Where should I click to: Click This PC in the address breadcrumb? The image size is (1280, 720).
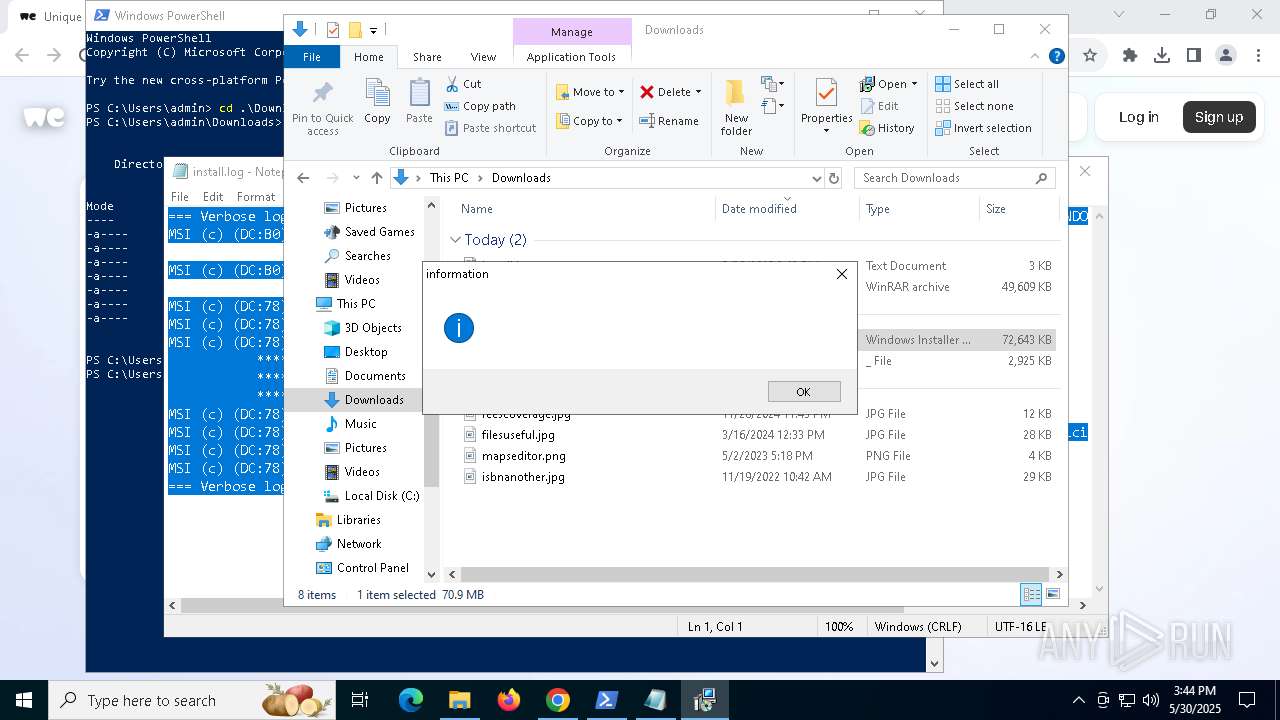(x=449, y=178)
